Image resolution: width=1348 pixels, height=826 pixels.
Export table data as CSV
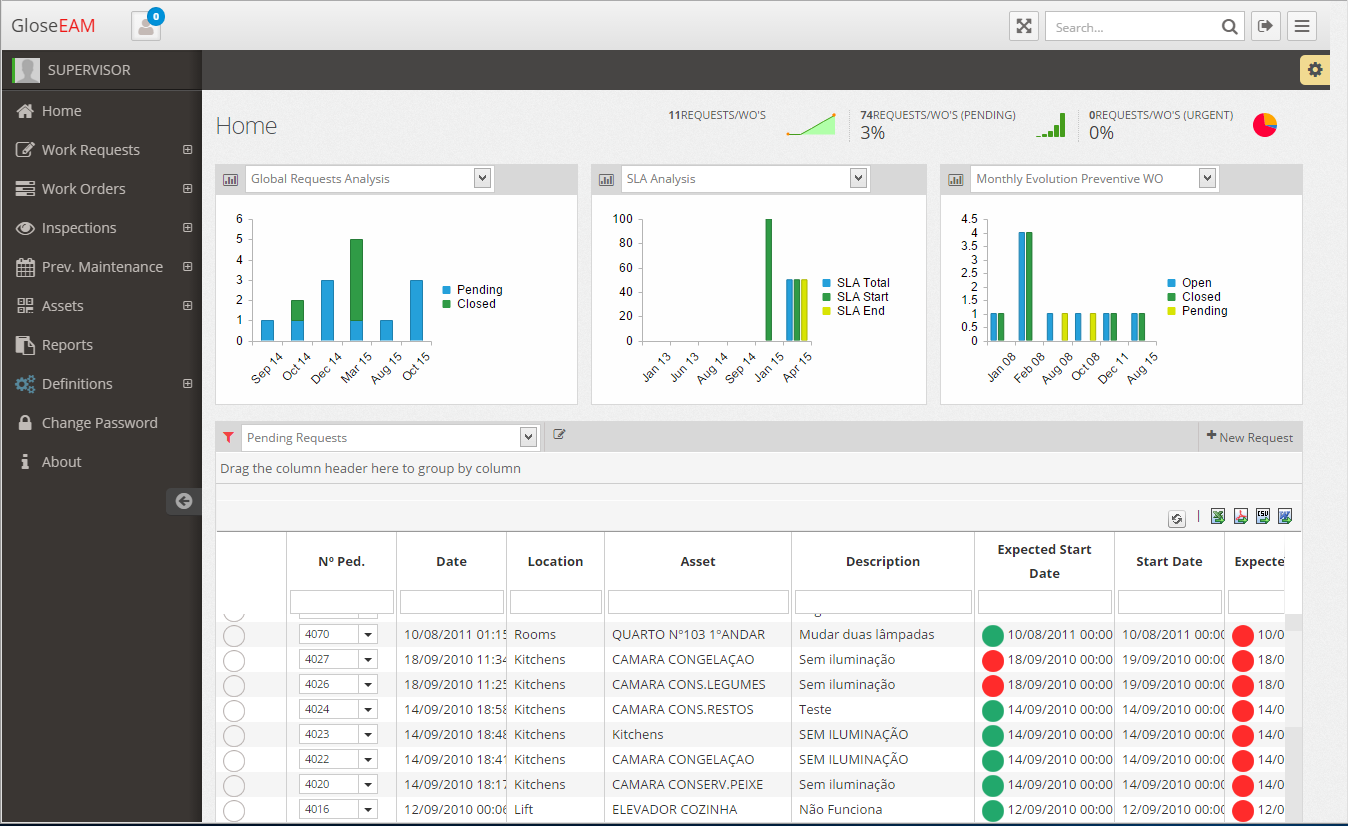(1262, 516)
